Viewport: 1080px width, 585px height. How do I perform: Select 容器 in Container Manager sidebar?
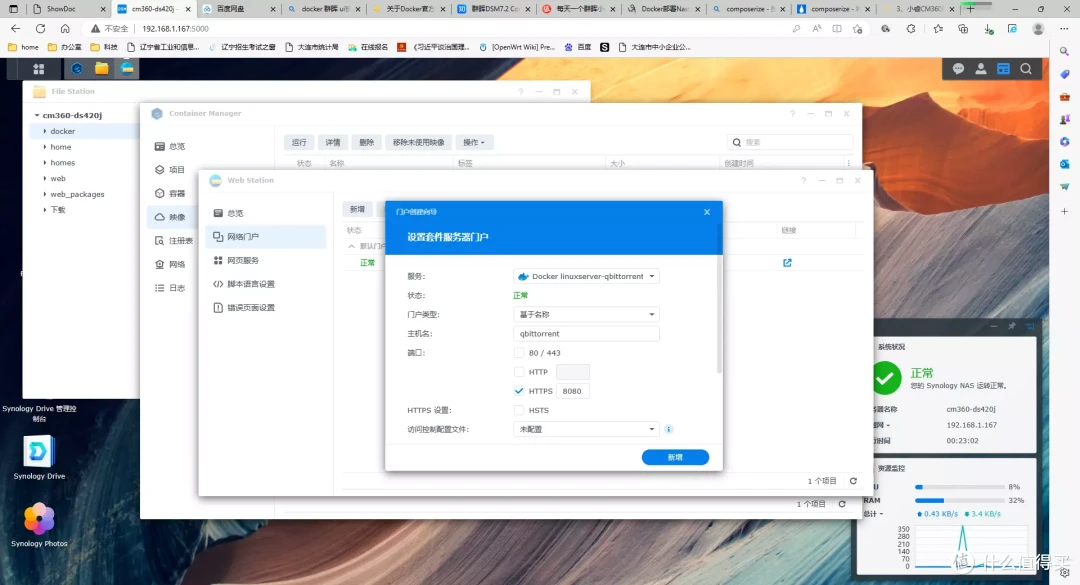[x=170, y=194]
